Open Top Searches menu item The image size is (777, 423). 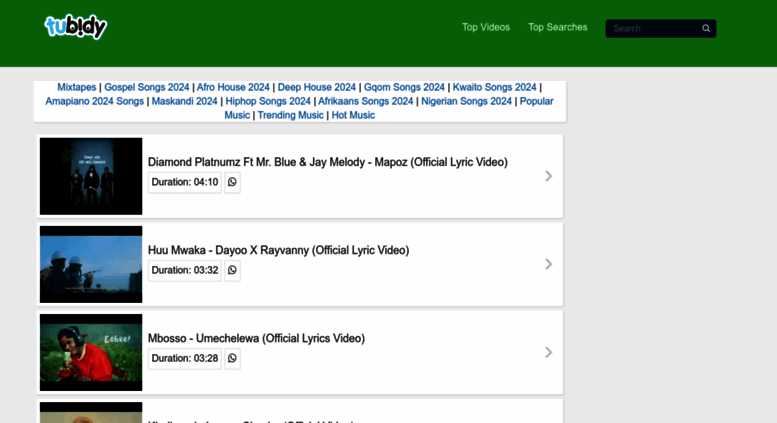click(x=557, y=27)
